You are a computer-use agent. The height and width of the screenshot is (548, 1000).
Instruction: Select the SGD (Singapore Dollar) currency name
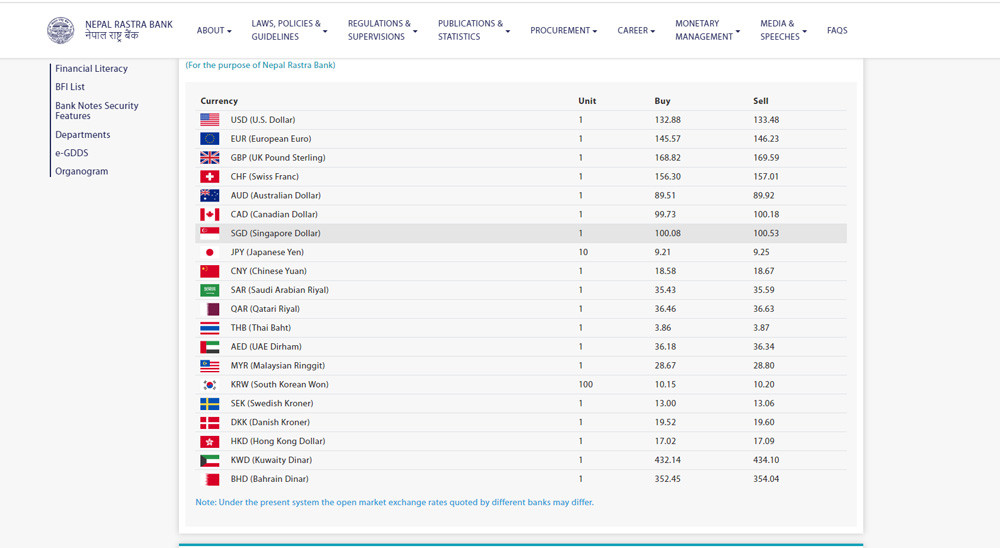(276, 233)
